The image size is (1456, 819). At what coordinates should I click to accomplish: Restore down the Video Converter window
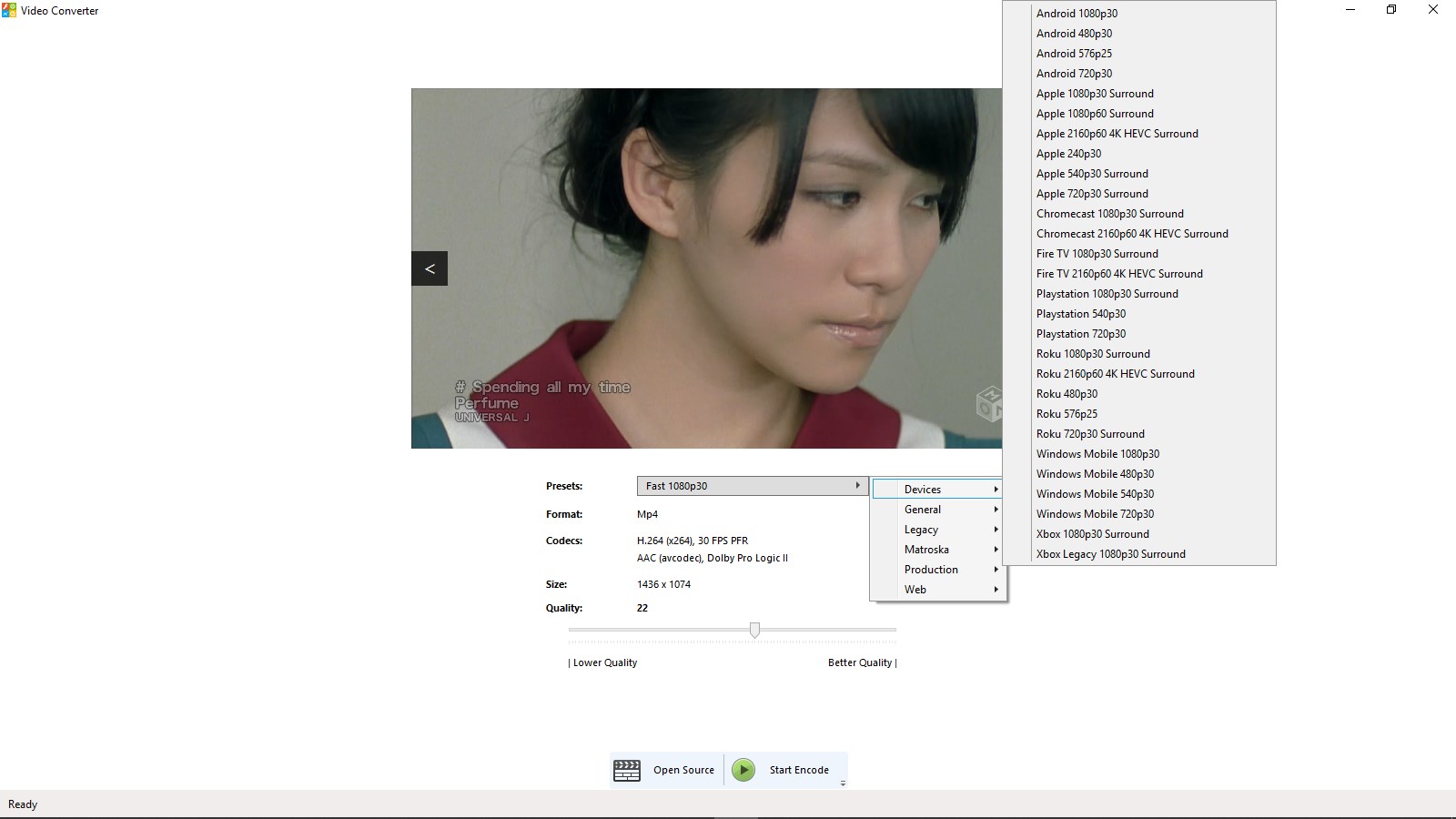click(x=1391, y=10)
